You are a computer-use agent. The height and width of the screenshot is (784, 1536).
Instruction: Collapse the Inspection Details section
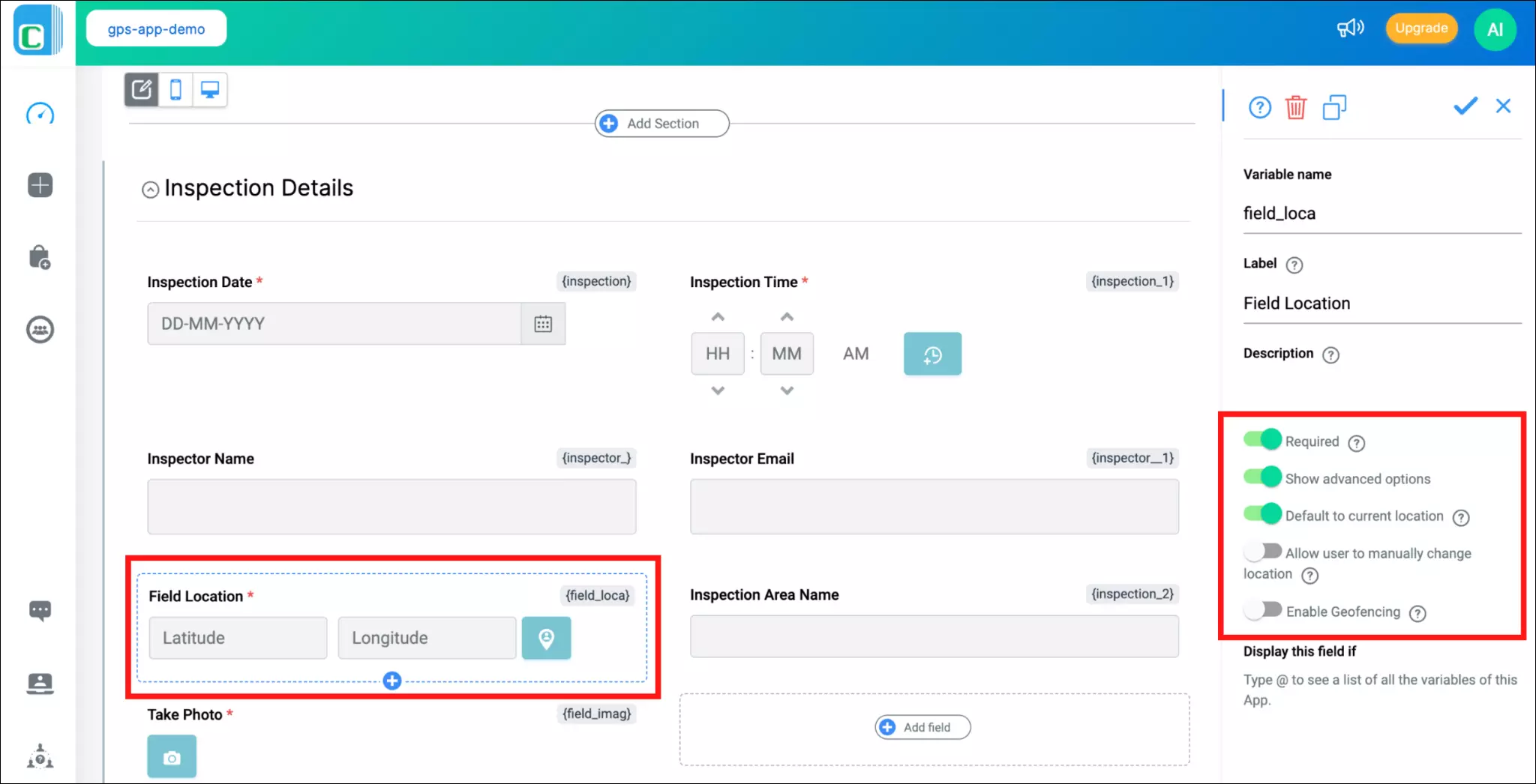(x=150, y=189)
